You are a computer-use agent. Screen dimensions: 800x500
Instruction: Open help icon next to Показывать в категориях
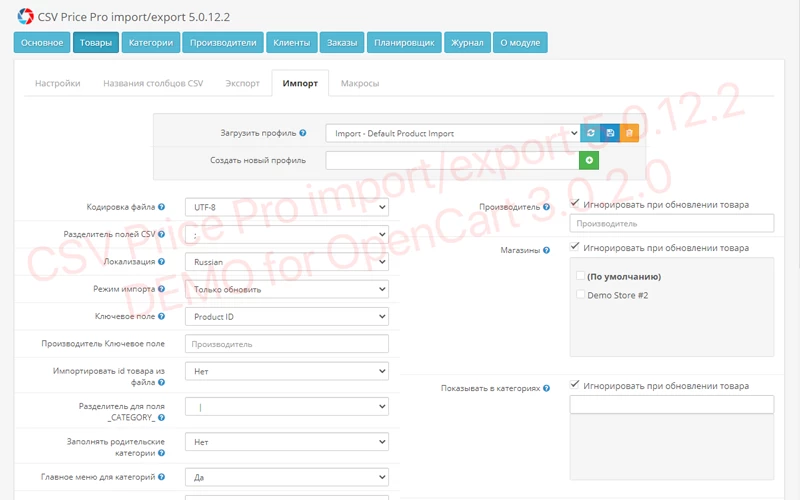(x=546, y=388)
